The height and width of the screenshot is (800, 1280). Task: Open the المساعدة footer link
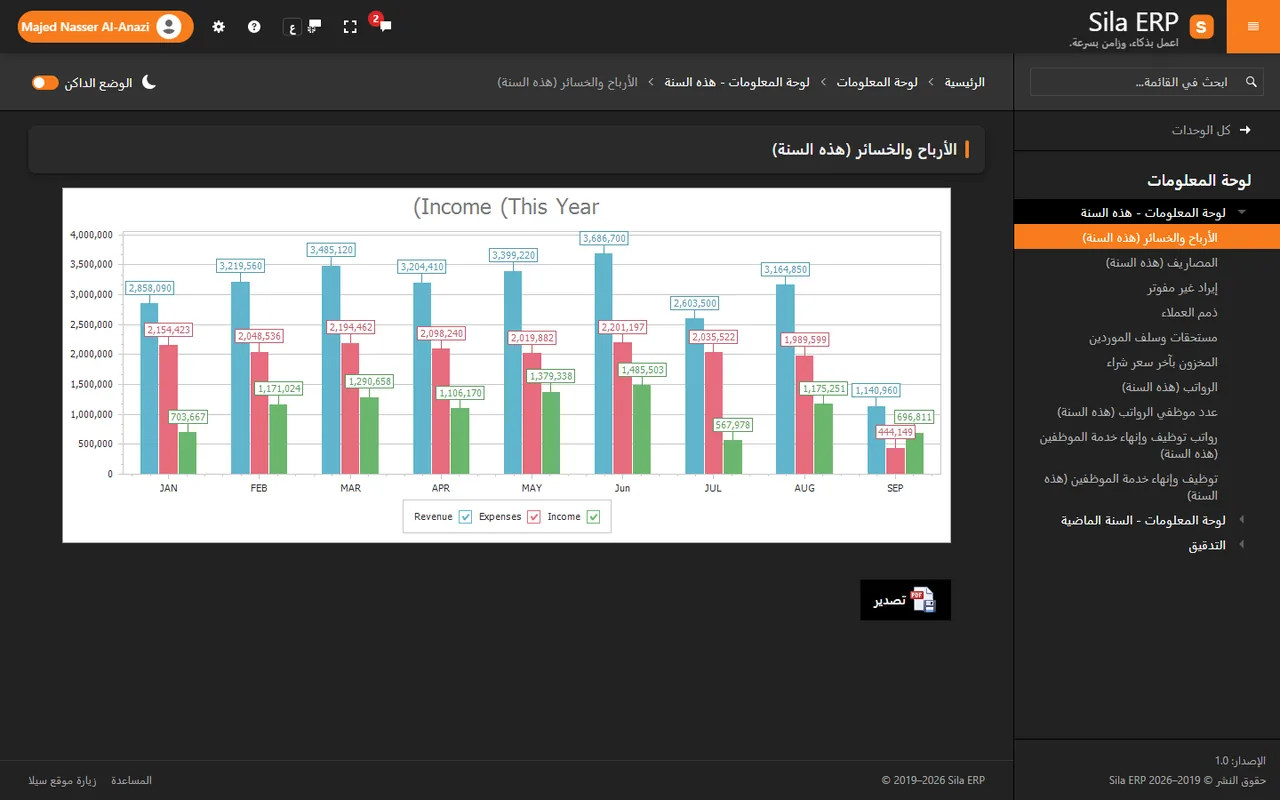(131, 780)
